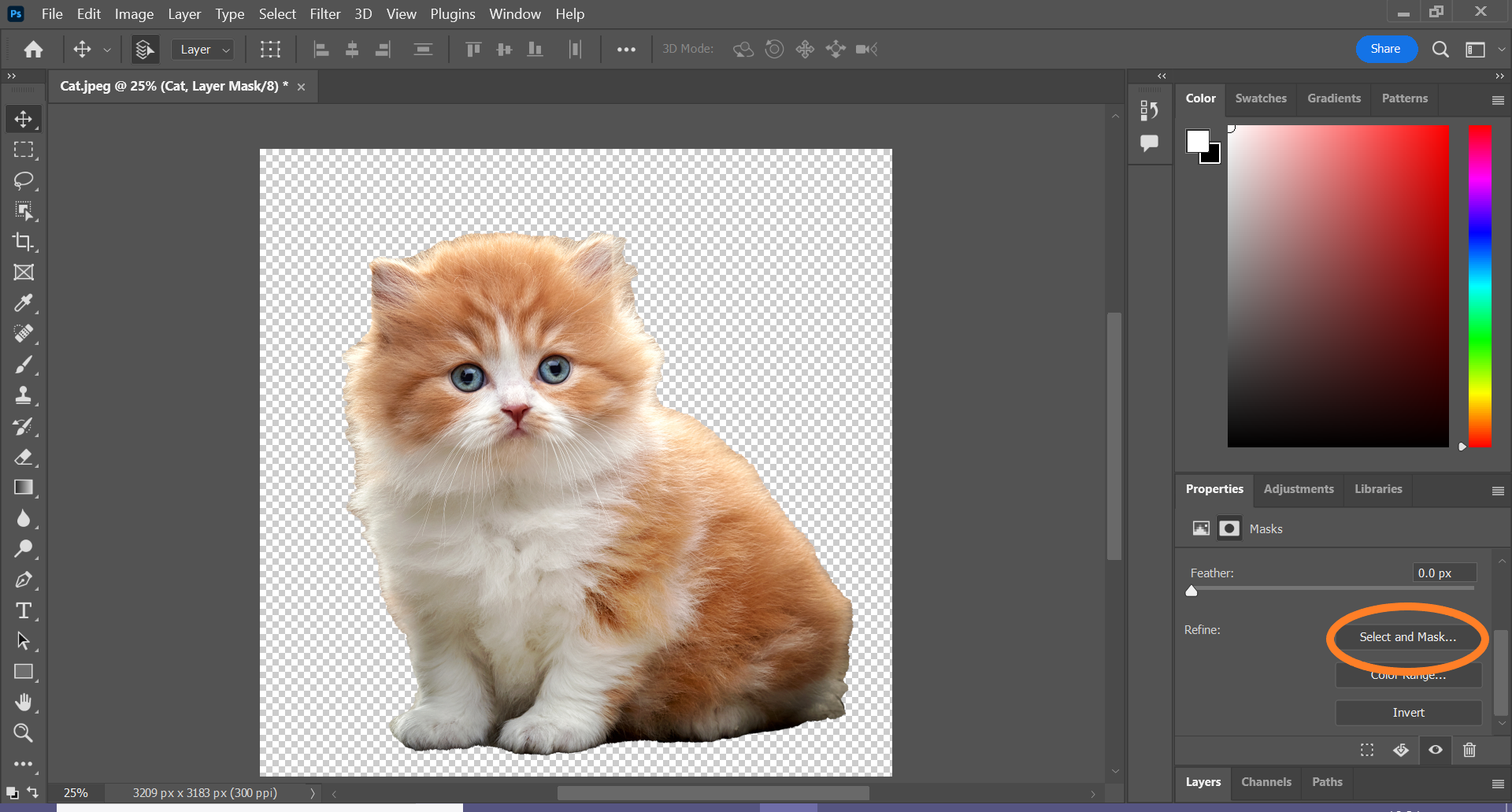
Task: Click Select and Mask button
Action: 1408,637
